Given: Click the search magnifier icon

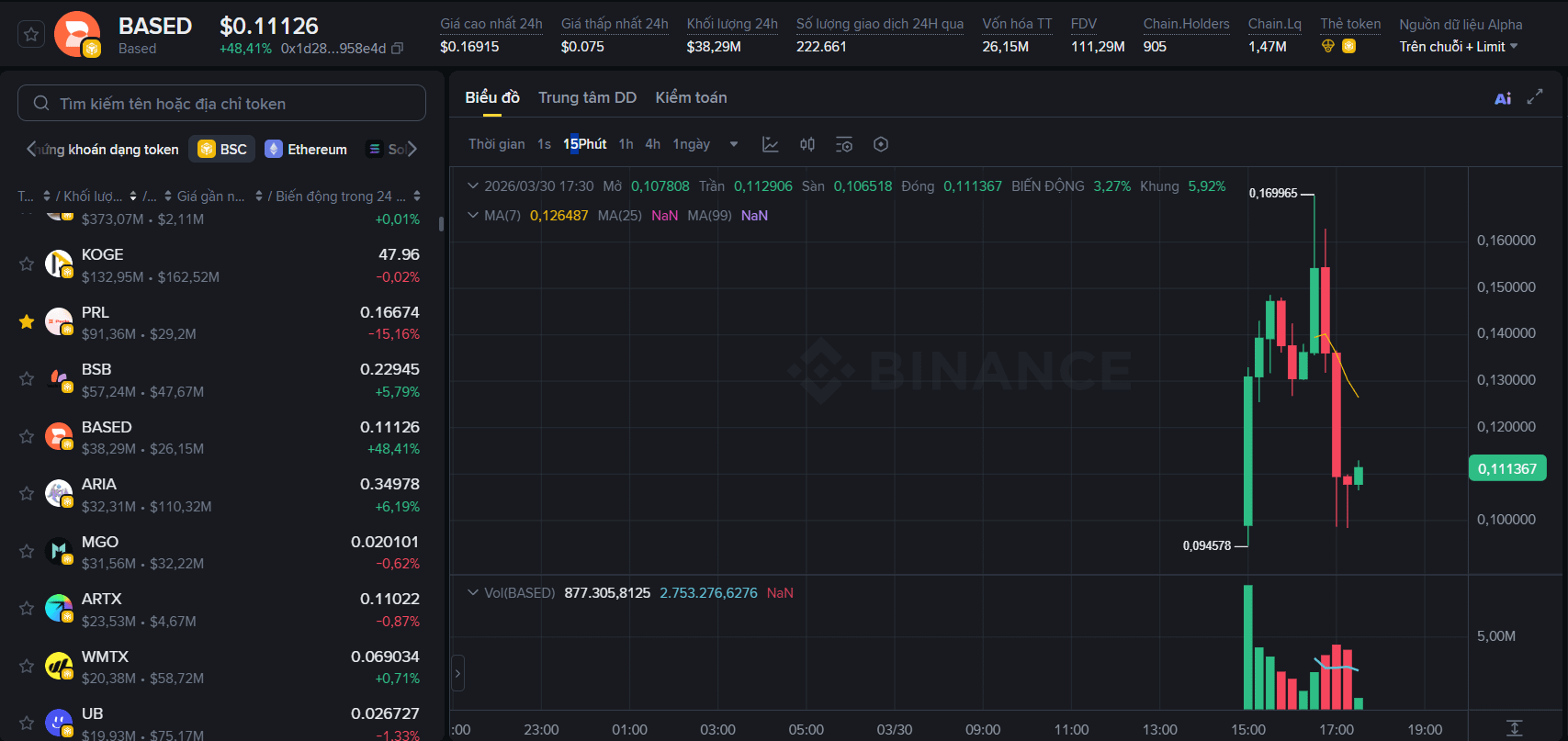Looking at the screenshot, I should click(41, 103).
